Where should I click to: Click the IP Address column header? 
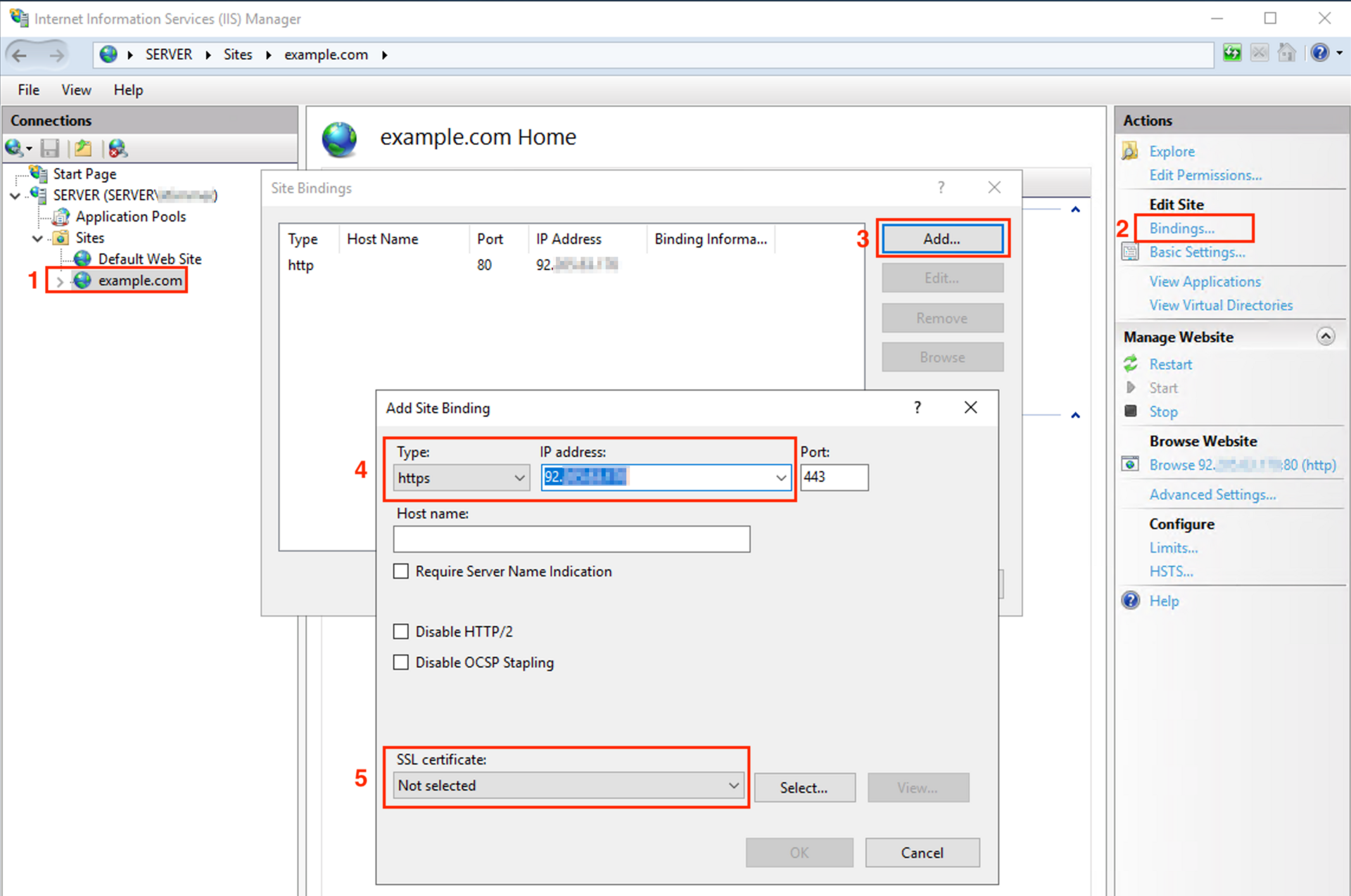click(569, 239)
